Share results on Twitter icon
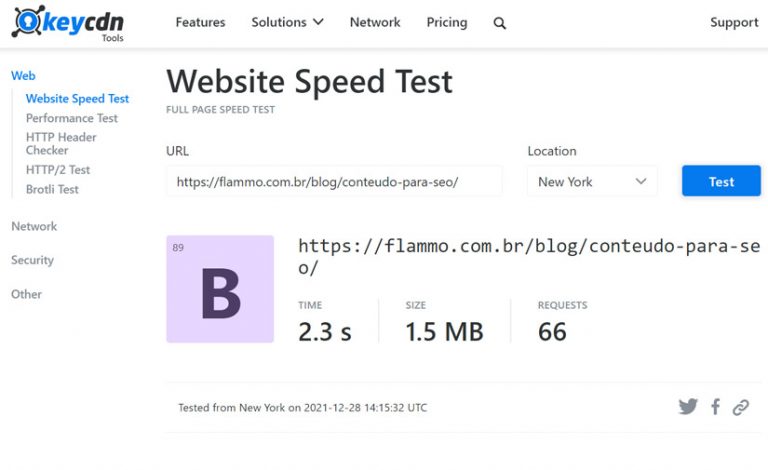768x470 pixels. point(688,406)
